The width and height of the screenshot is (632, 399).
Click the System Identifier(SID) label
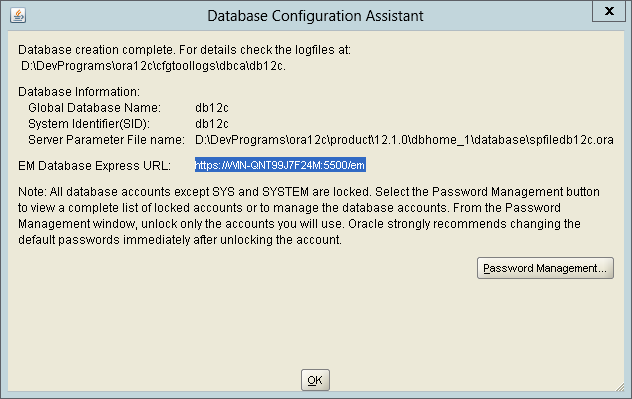[89, 124]
